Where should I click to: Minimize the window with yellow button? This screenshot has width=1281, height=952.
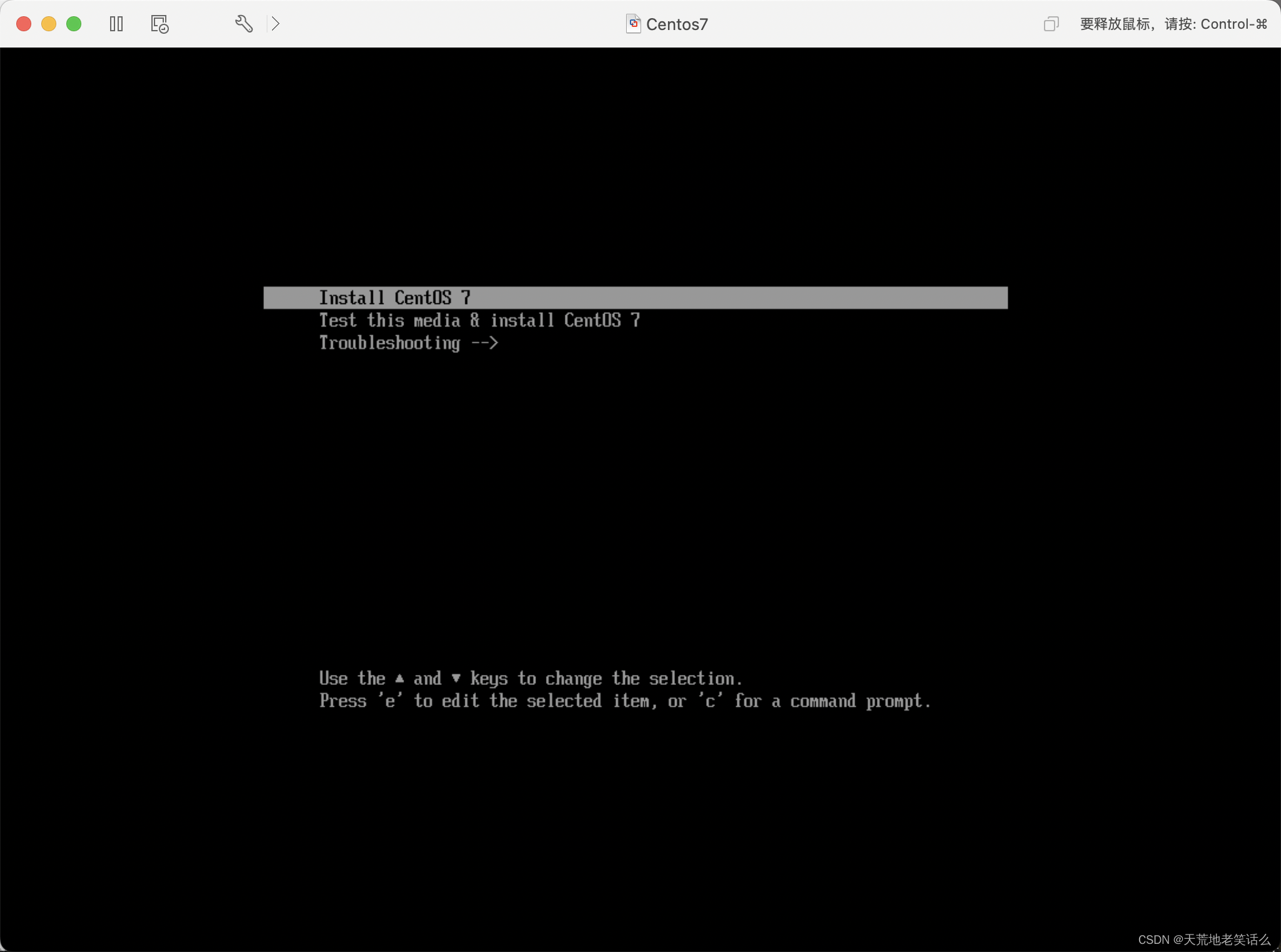[49, 24]
